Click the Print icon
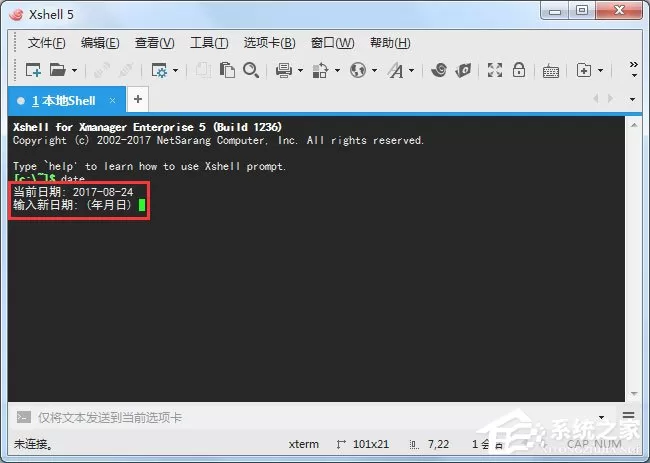The width and height of the screenshot is (650, 463). 284,70
